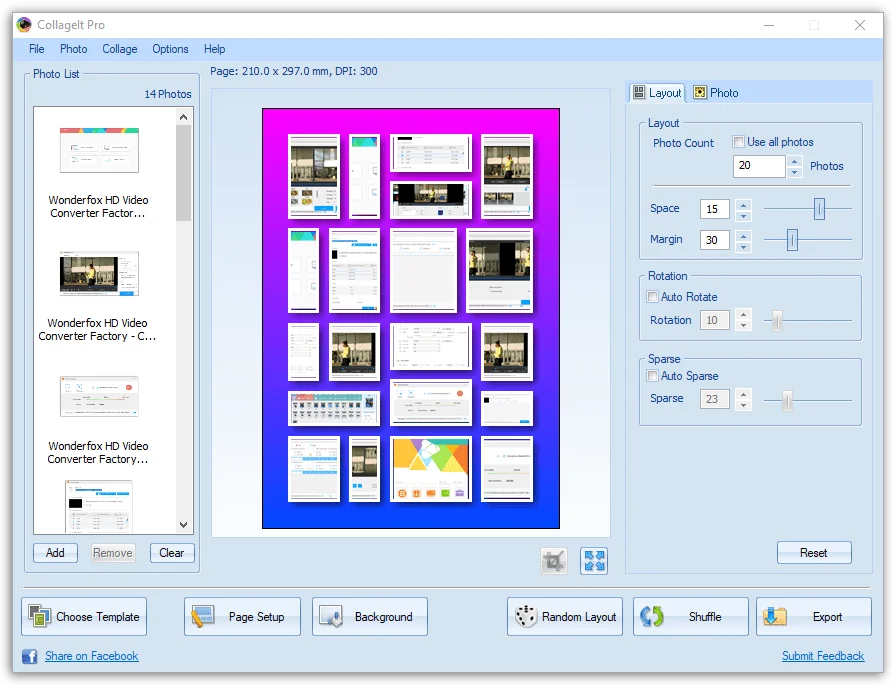896x685 pixels.
Task: Click the Photo Count input field
Action: click(x=759, y=166)
